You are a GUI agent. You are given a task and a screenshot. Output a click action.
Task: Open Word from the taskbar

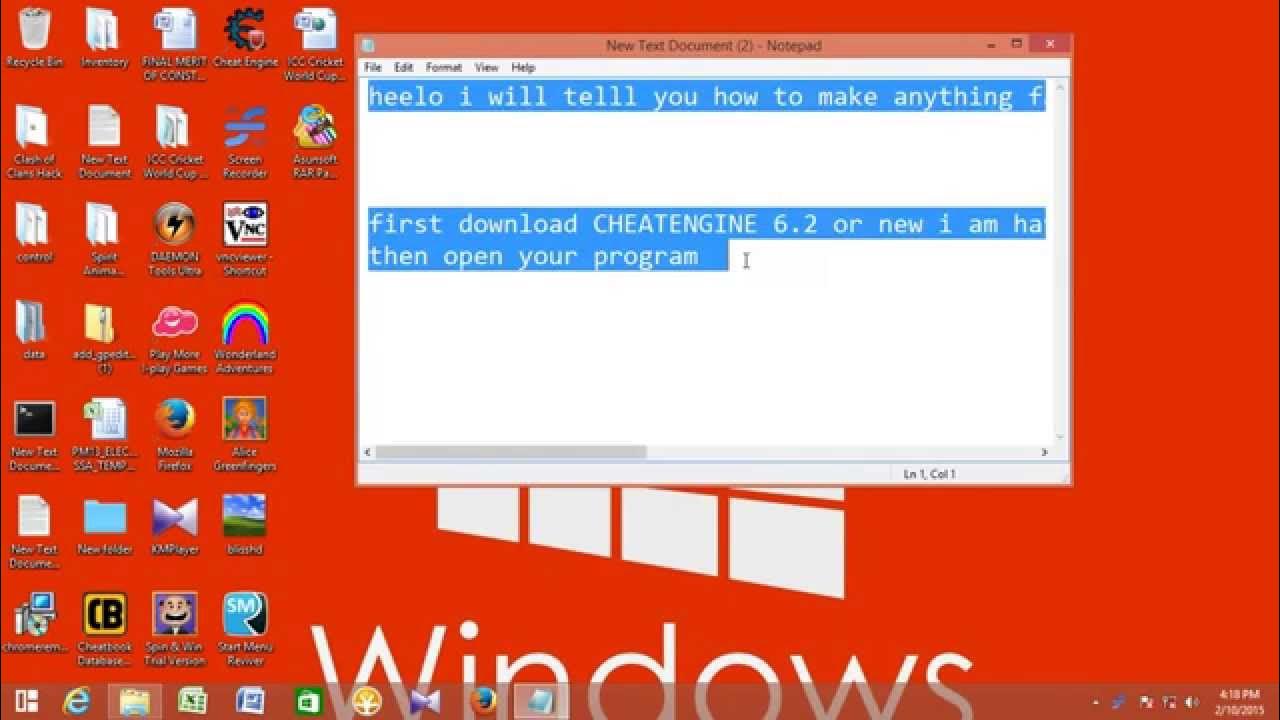(x=250, y=701)
